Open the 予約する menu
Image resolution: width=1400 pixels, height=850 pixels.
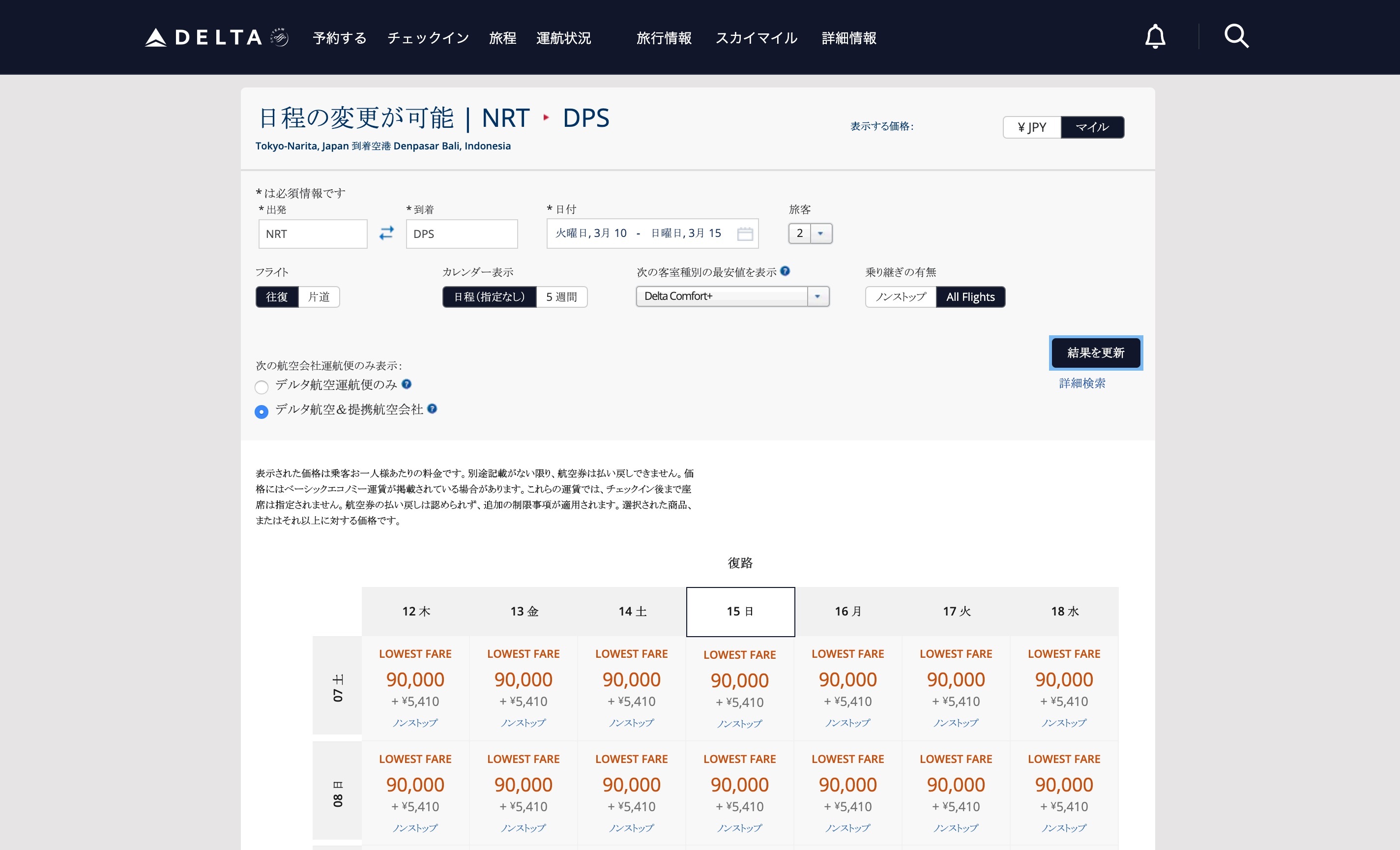(x=340, y=38)
